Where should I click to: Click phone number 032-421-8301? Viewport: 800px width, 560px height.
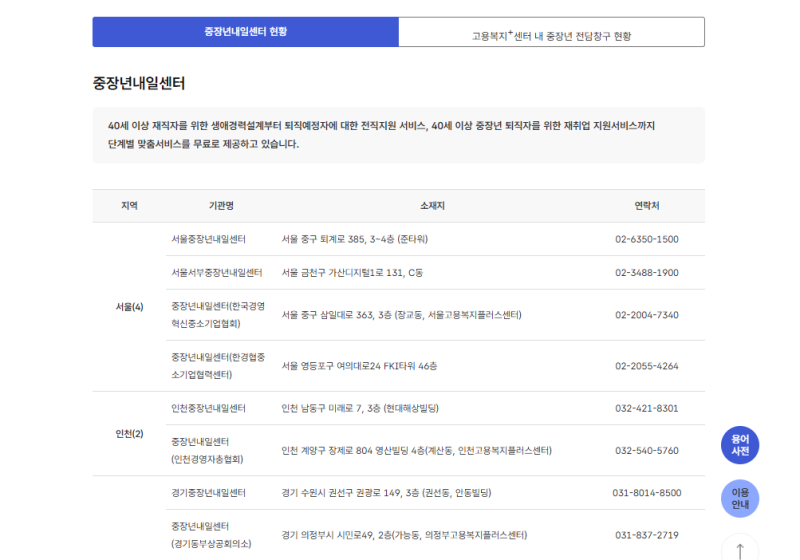(646, 408)
